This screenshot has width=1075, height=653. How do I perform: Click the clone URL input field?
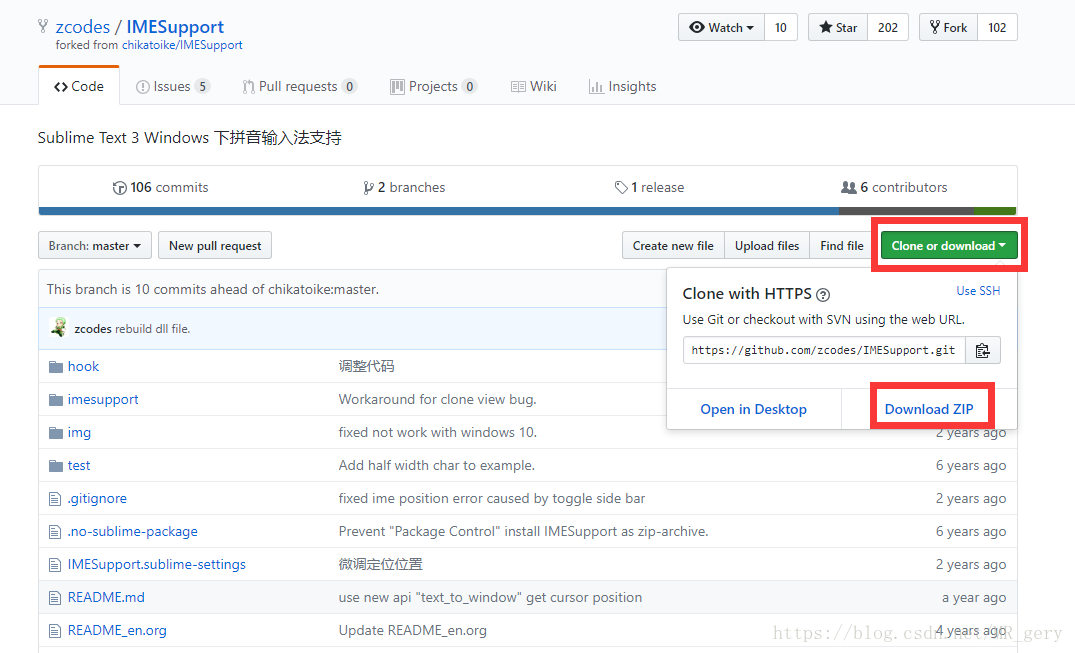(x=824, y=351)
